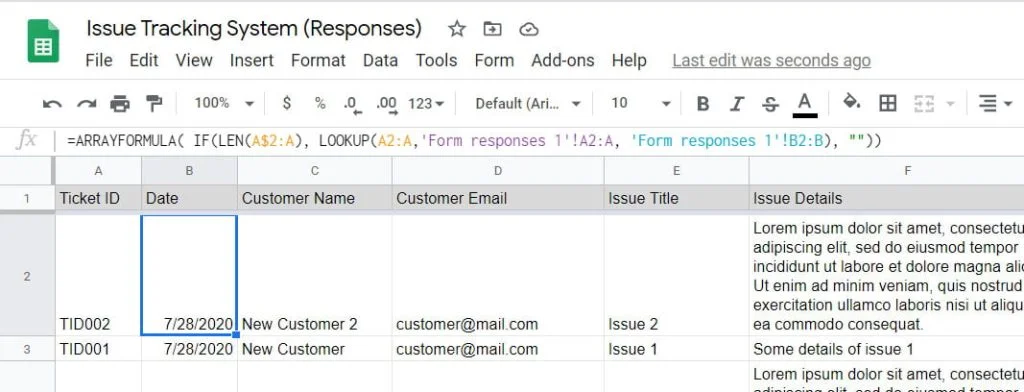Screen dimensions: 1024x392
Task: Select the date cell in the TID001 row
Action: [189, 349]
